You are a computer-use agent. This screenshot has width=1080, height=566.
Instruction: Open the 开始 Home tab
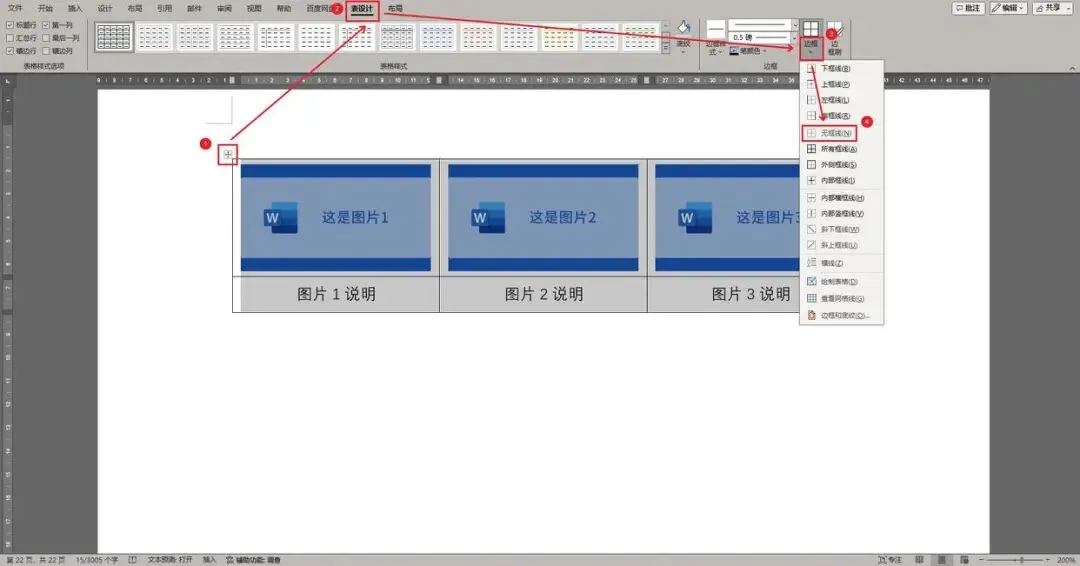click(45, 8)
